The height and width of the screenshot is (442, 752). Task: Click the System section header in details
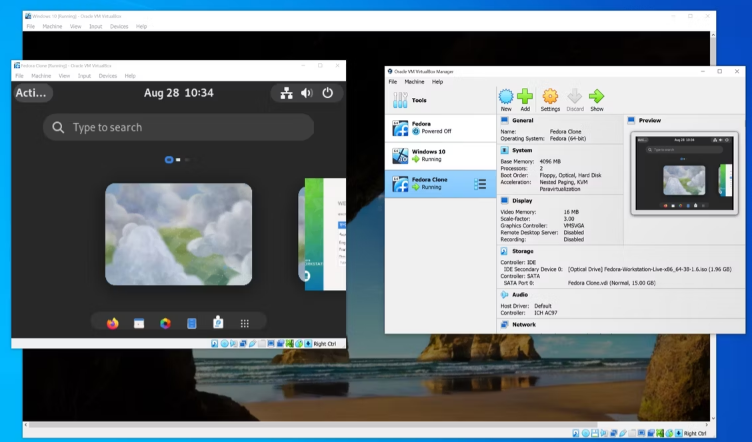tap(522, 150)
